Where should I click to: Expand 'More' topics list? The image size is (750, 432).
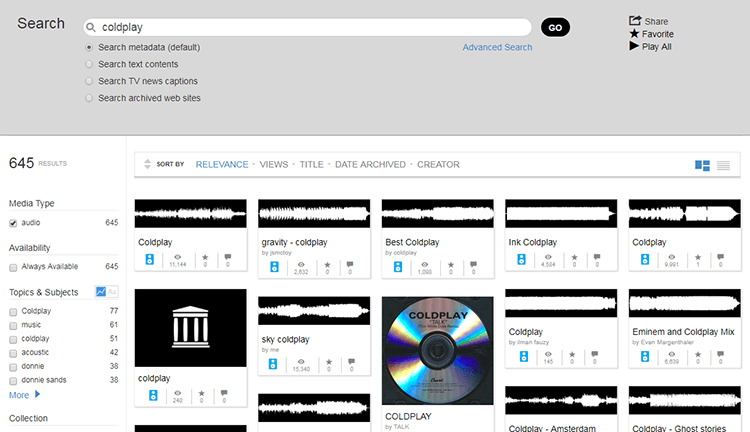tap(24, 395)
